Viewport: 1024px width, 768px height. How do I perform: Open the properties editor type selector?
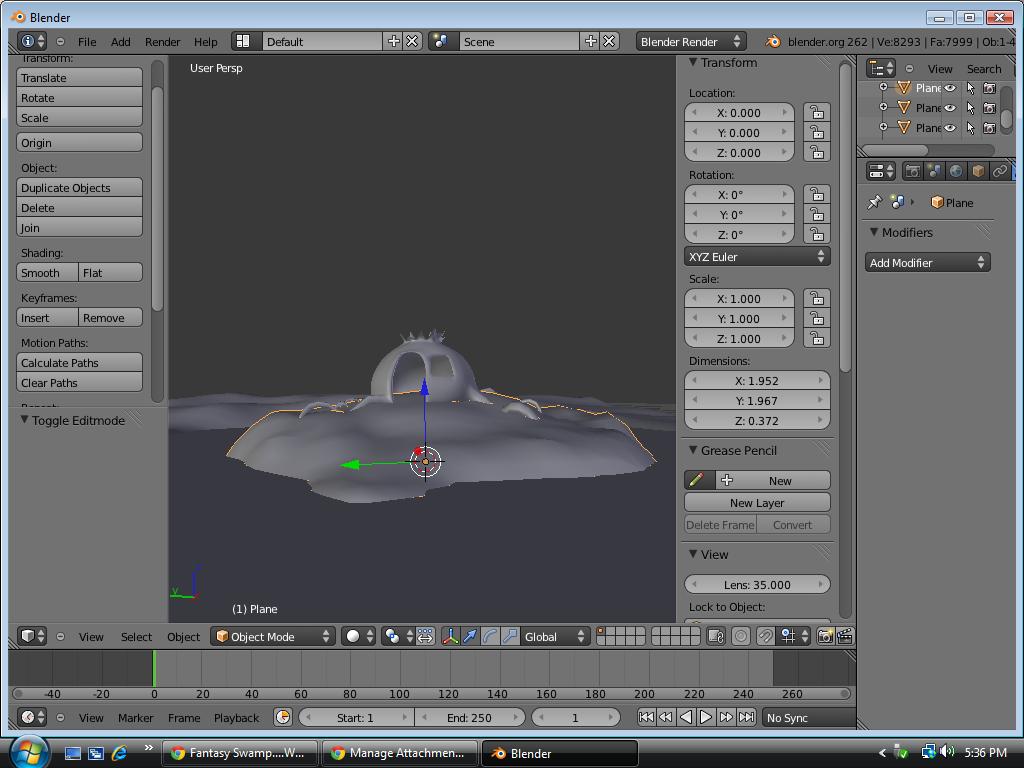pos(881,171)
